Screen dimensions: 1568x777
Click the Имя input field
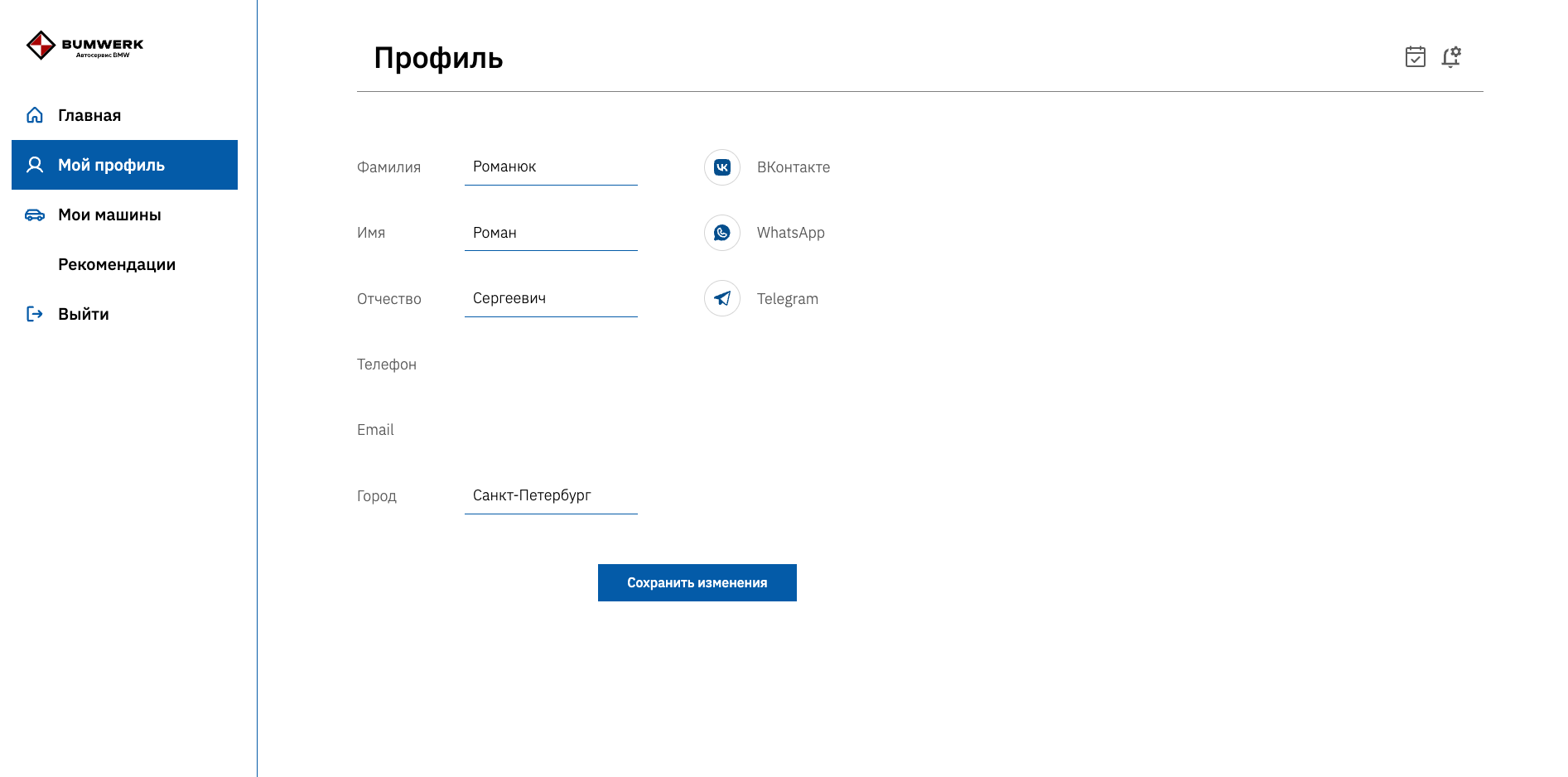tap(551, 233)
